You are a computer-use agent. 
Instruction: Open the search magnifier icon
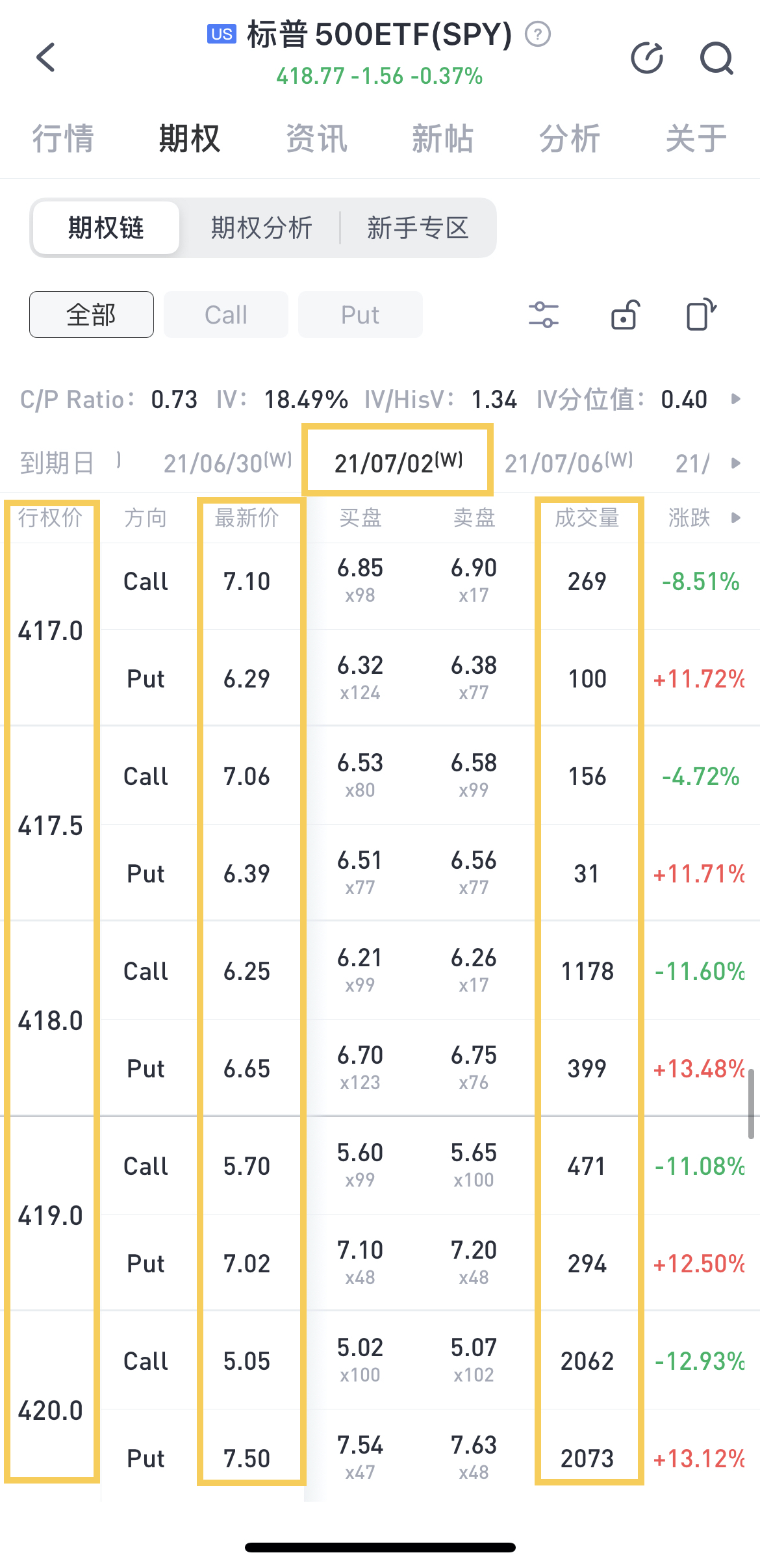pyautogui.click(x=716, y=58)
